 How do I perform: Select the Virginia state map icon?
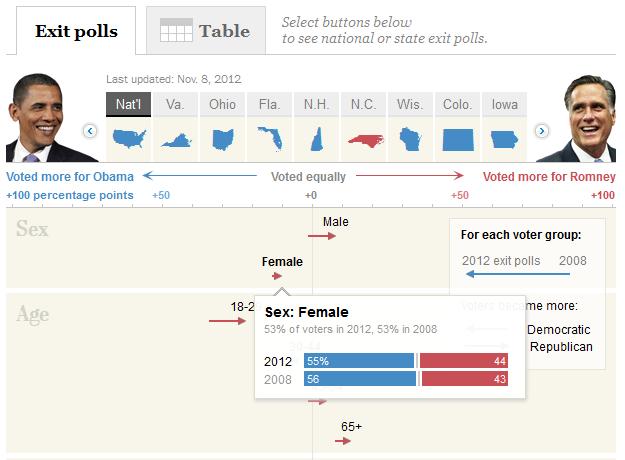click(x=176, y=139)
